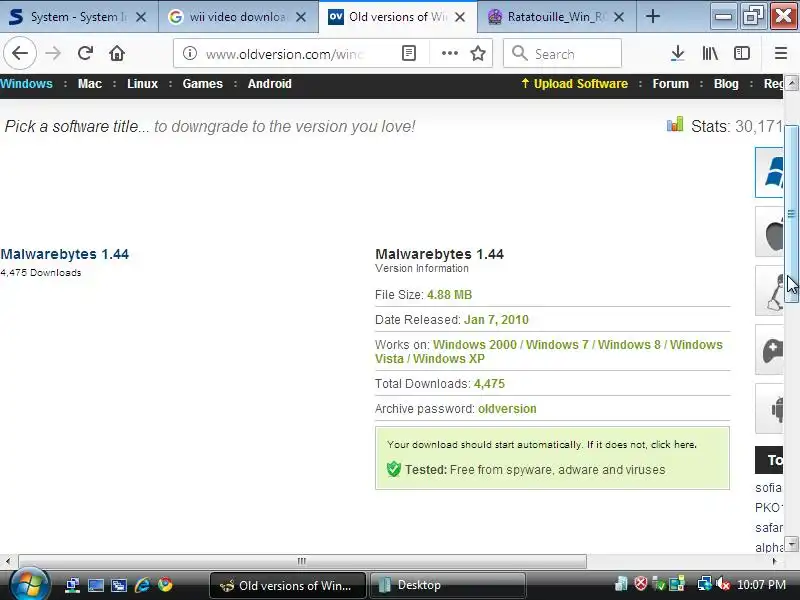800x600 pixels.
Task: Close the wii video download tab
Action: (301, 17)
